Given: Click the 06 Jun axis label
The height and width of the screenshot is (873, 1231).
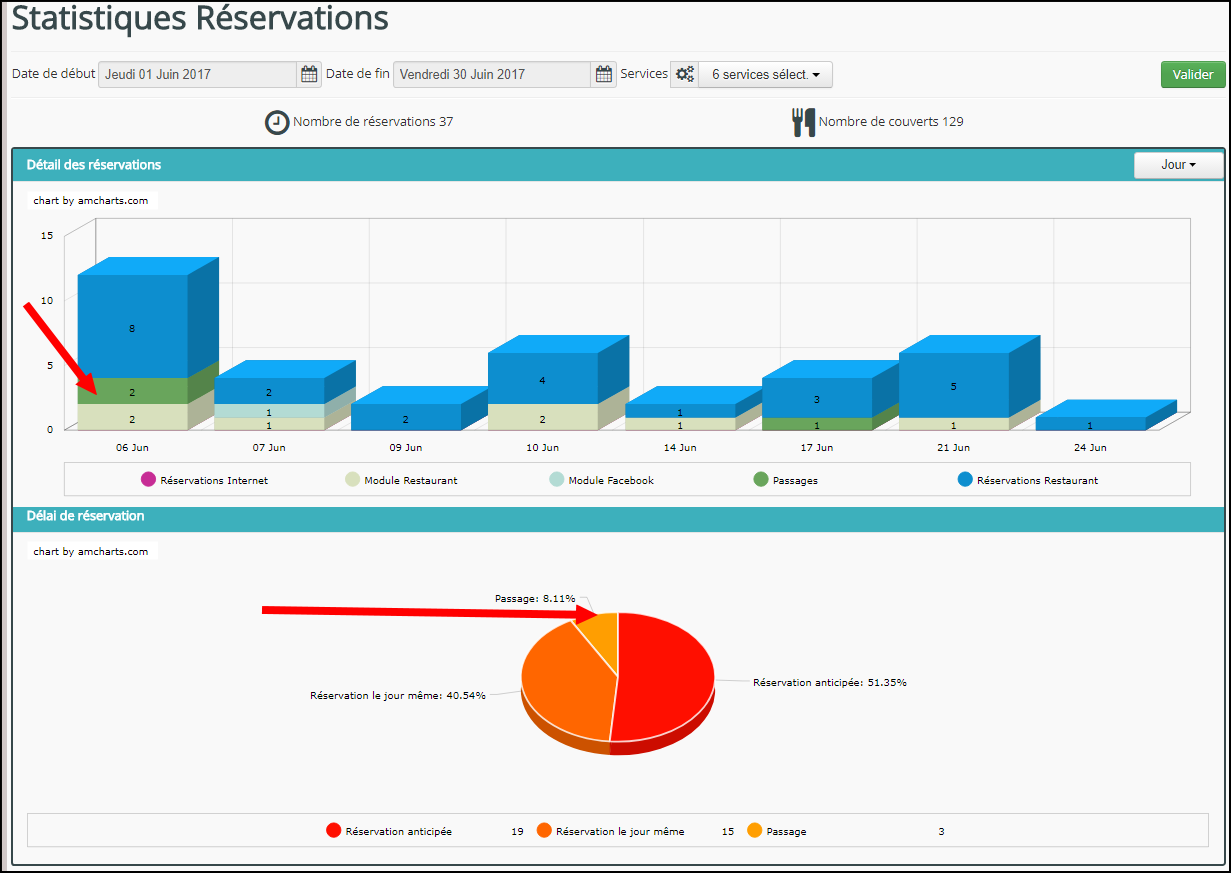Looking at the screenshot, I should pyautogui.click(x=132, y=448).
